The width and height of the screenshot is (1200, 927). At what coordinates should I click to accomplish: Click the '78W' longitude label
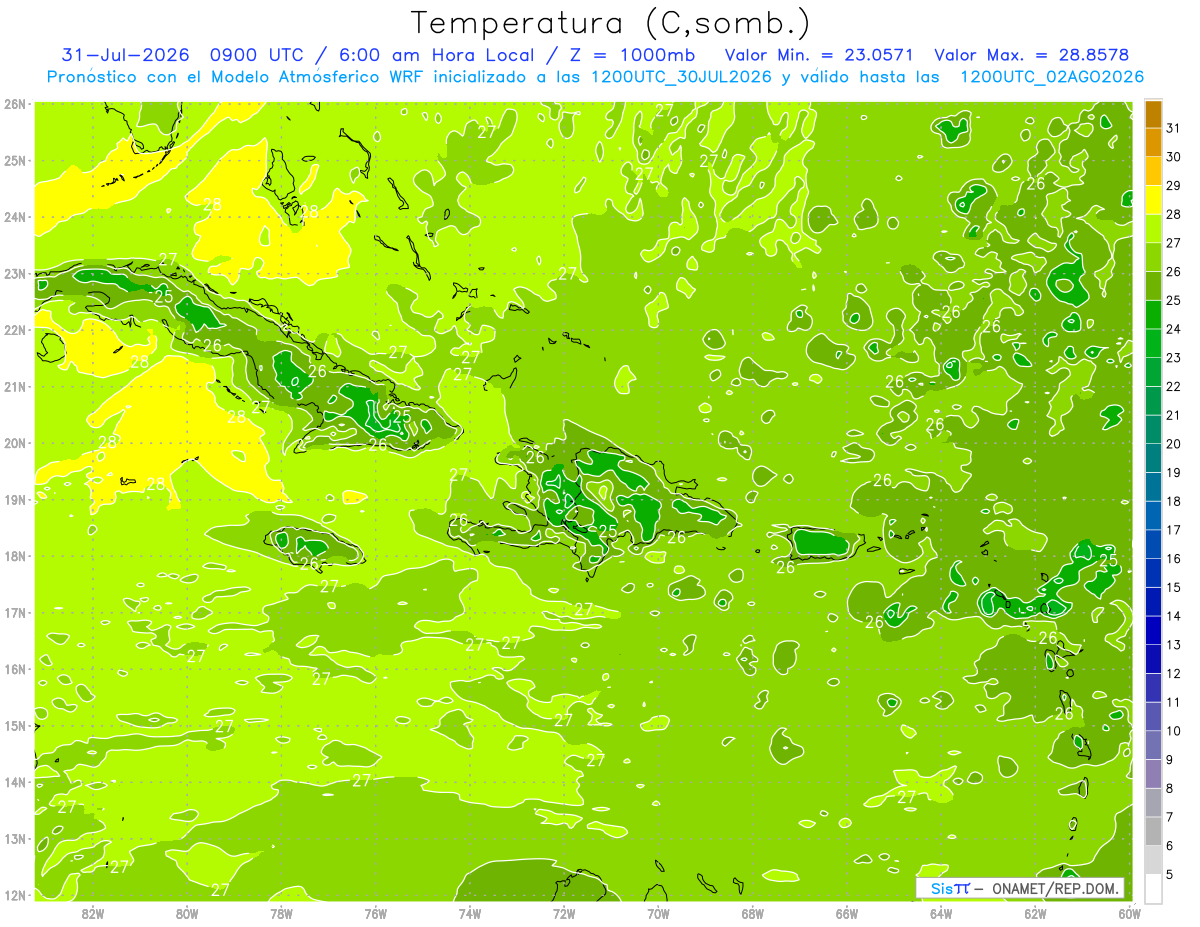point(281,913)
